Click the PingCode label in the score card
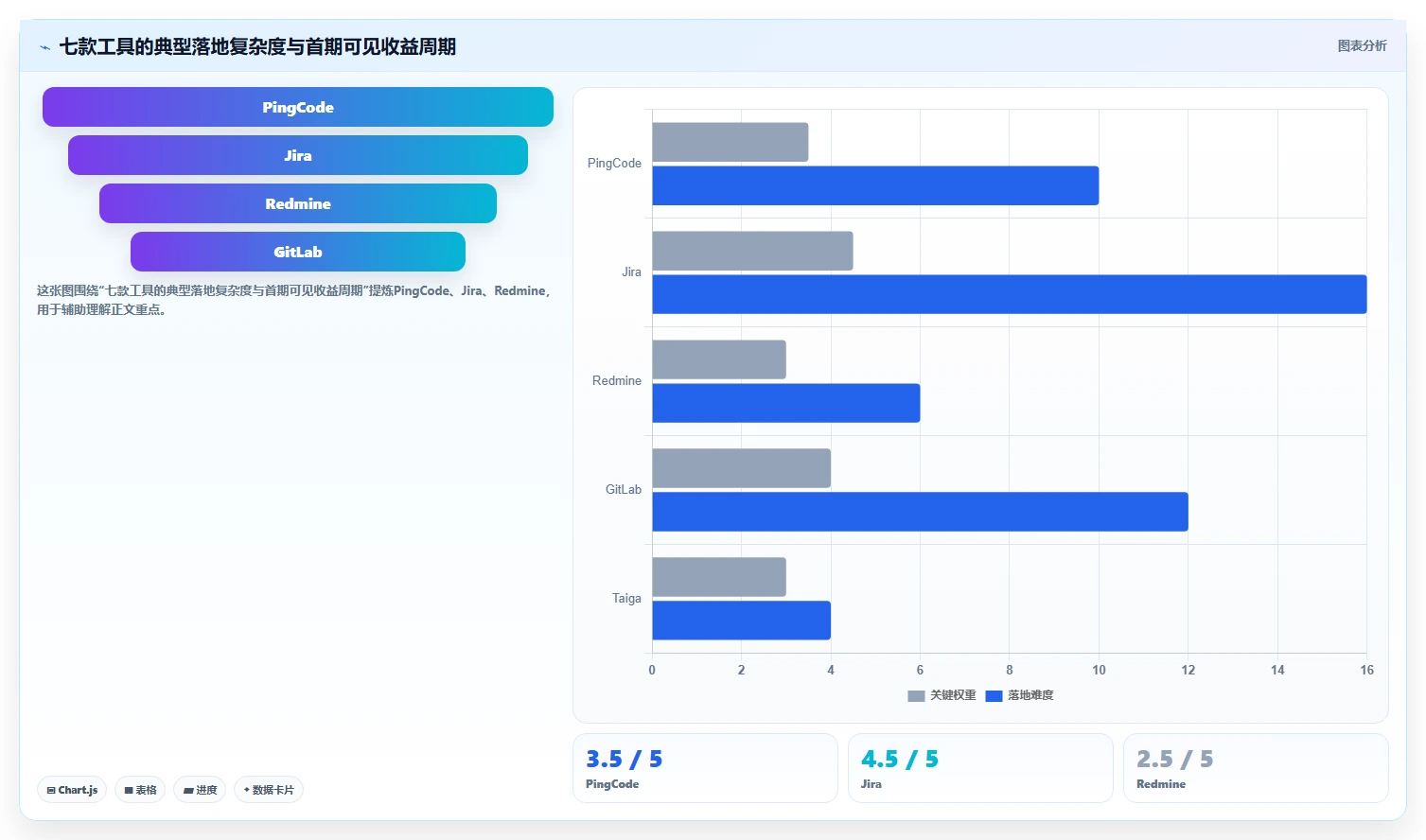The width and height of the screenshot is (1426, 840). pos(612,784)
